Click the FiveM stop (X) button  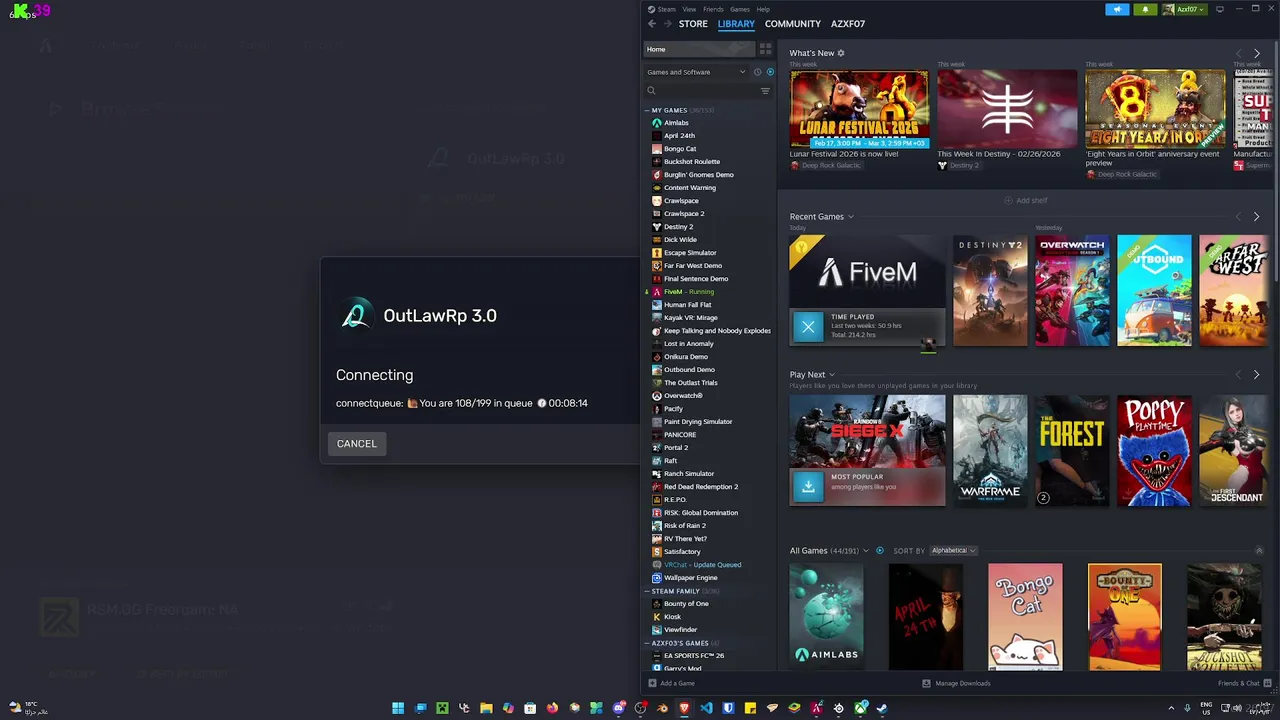(x=808, y=326)
